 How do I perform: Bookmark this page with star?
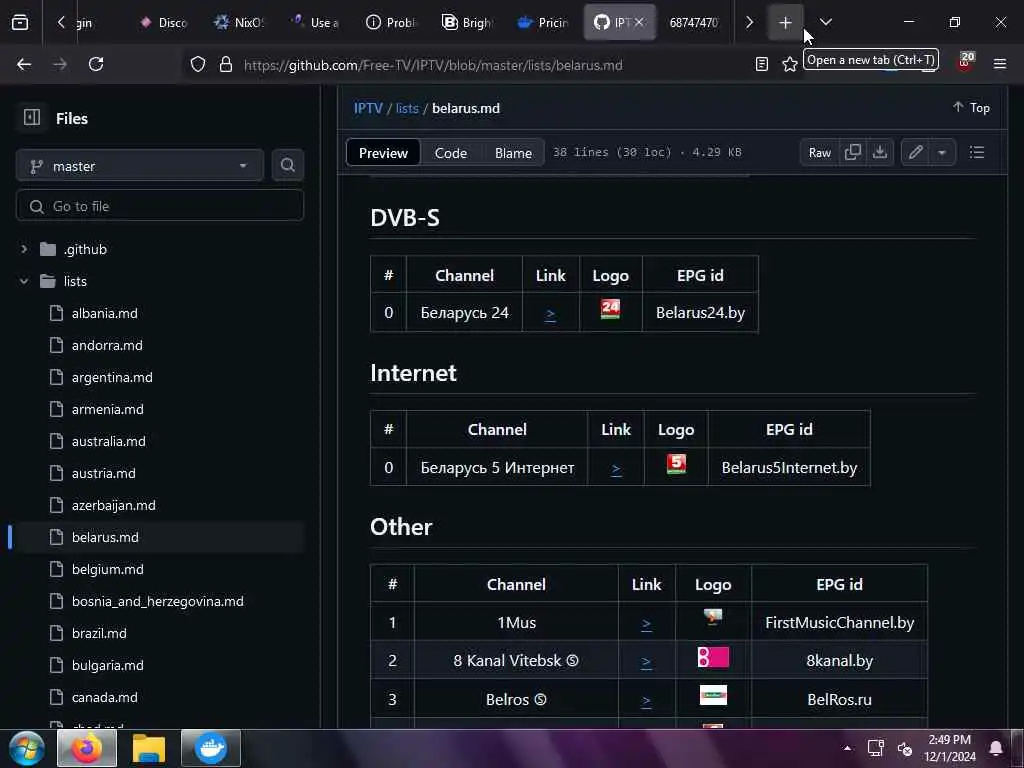[790, 64]
